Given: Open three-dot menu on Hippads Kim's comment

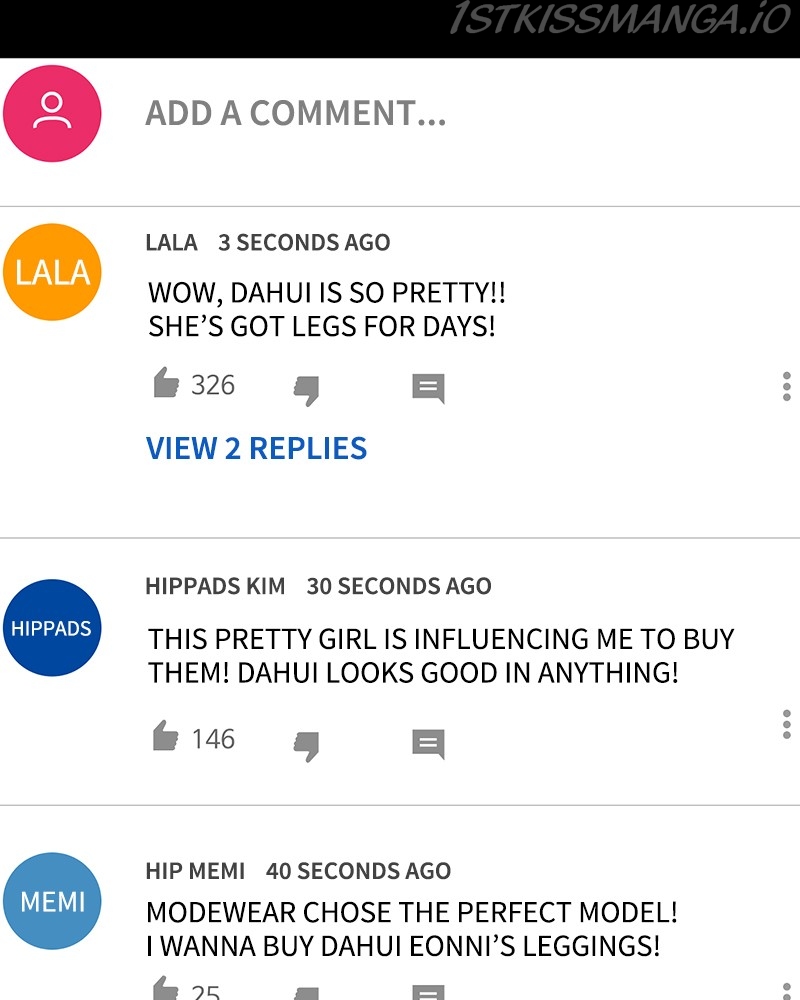Looking at the screenshot, I should pos(787,724).
